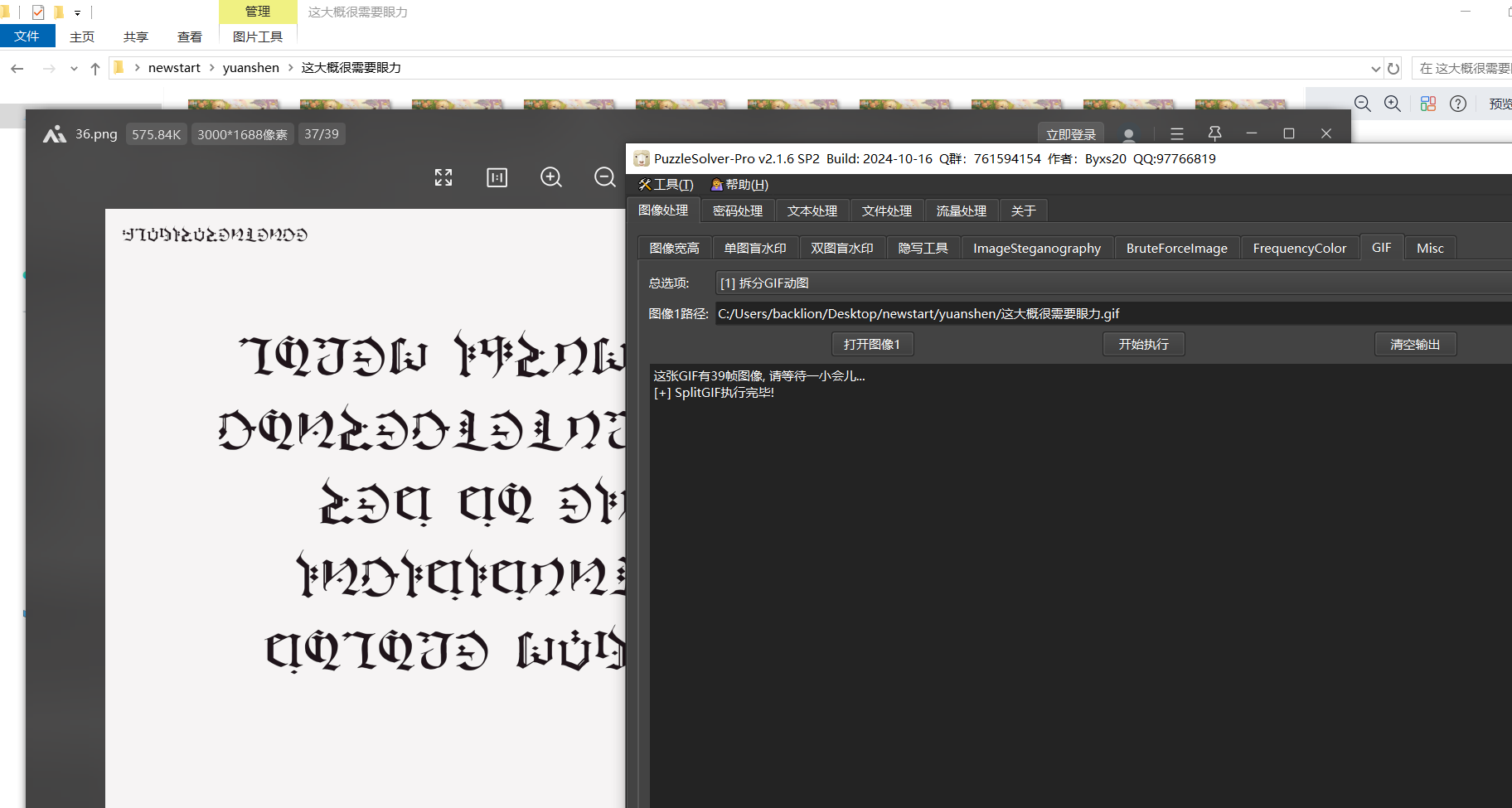Open the image viewer hamburger menu
1512x808 pixels.
1176,133
